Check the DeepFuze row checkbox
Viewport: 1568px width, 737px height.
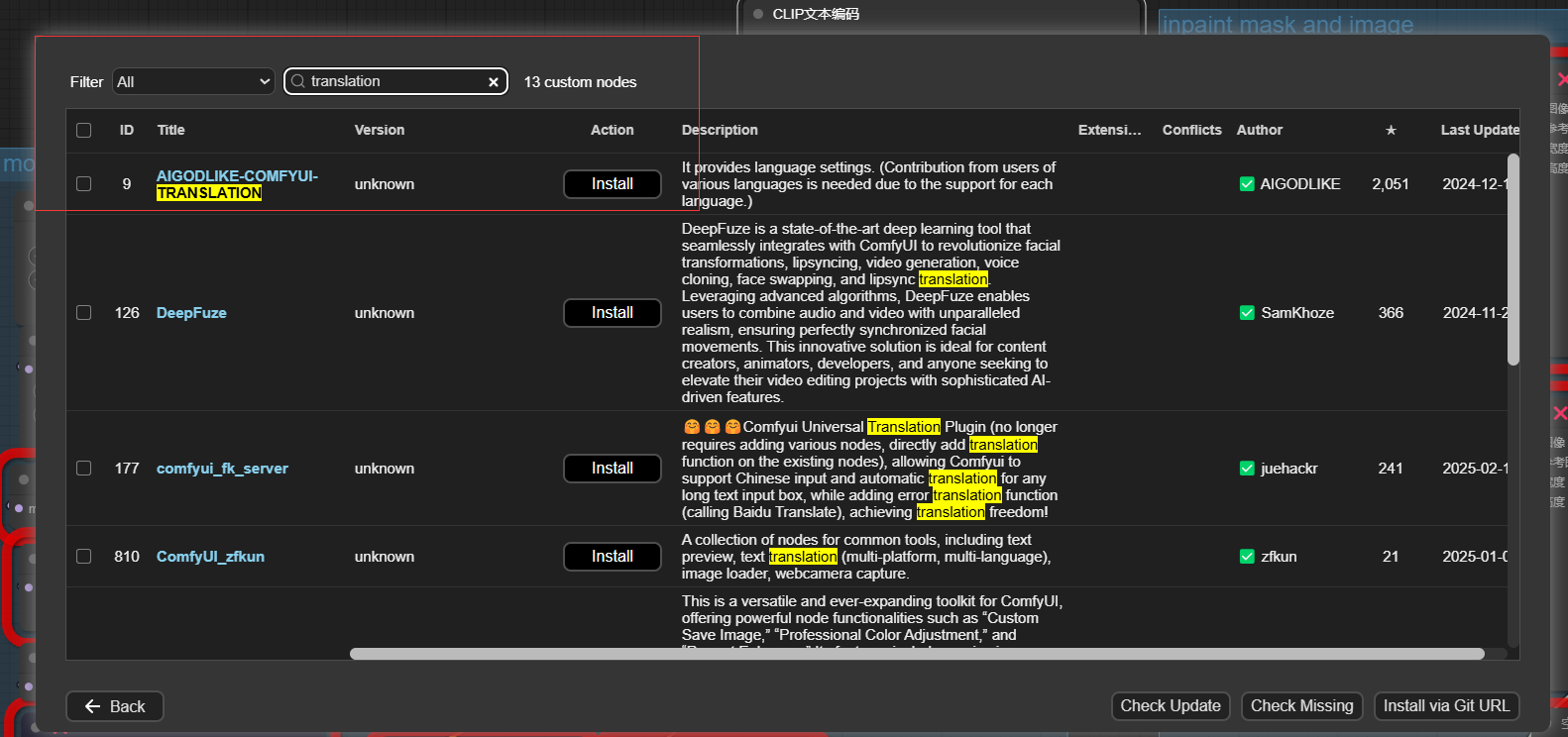84,313
